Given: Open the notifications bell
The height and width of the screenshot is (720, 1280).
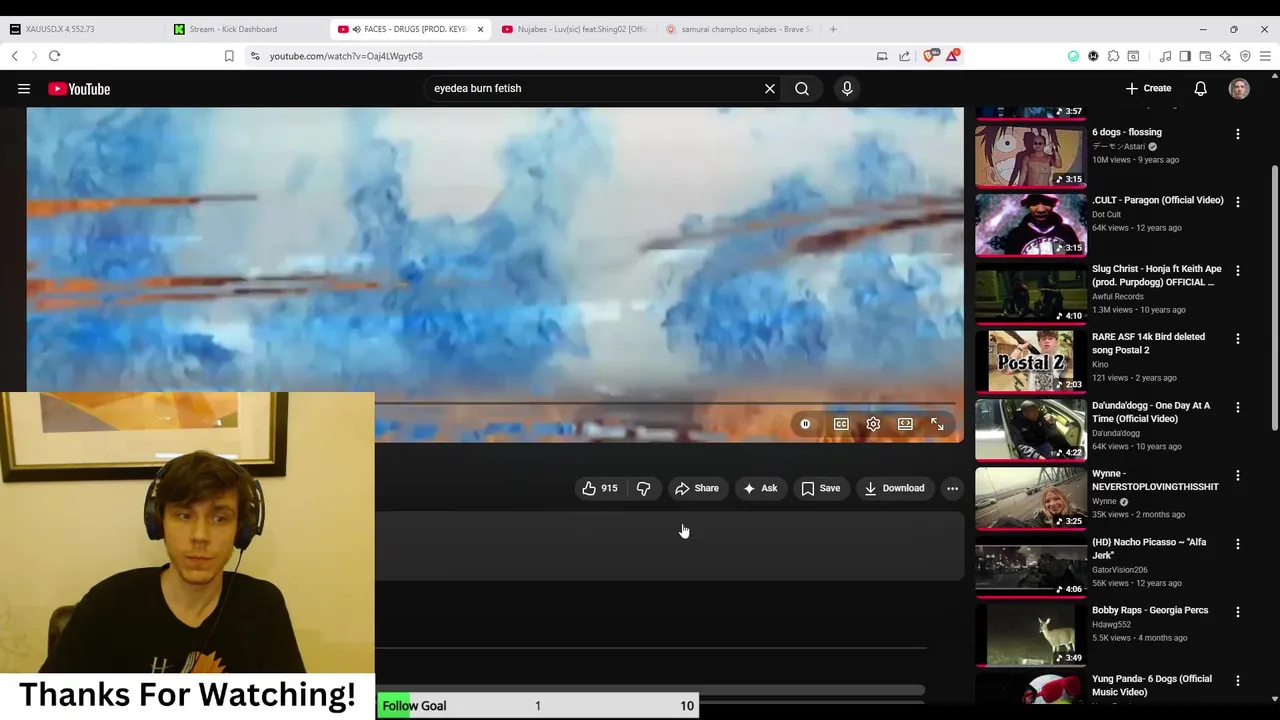Looking at the screenshot, I should click(x=1200, y=89).
